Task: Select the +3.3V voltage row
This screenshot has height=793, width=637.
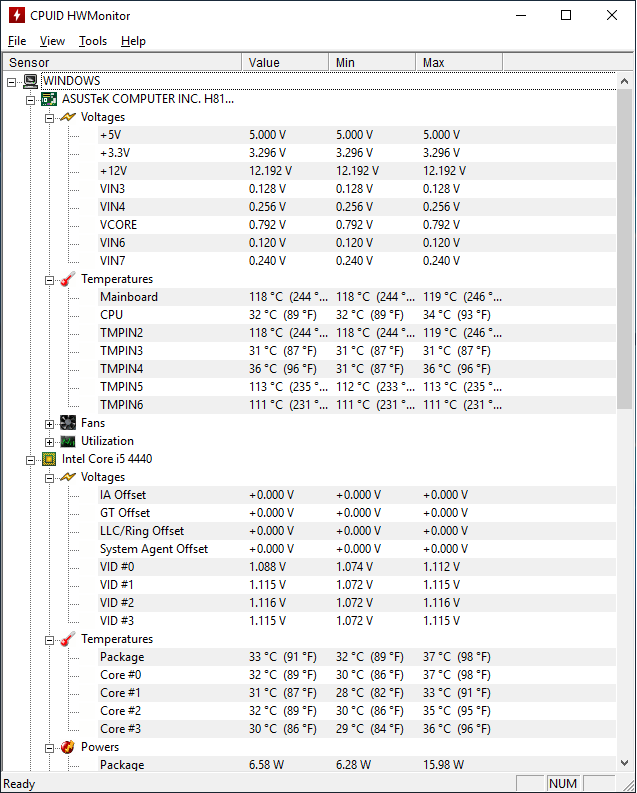Action: click(x=357, y=153)
